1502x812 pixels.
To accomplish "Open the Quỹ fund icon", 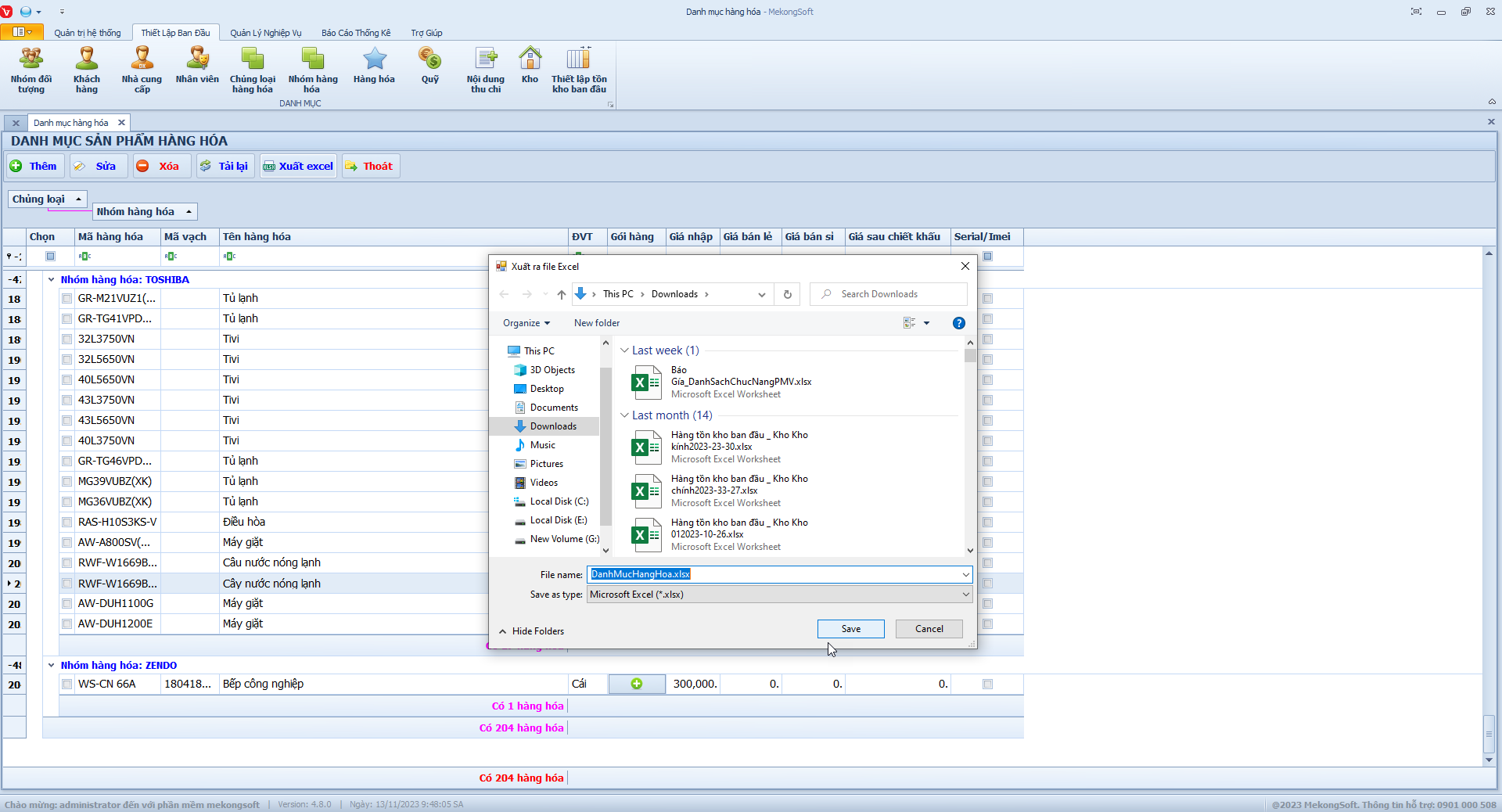I will pyautogui.click(x=429, y=66).
